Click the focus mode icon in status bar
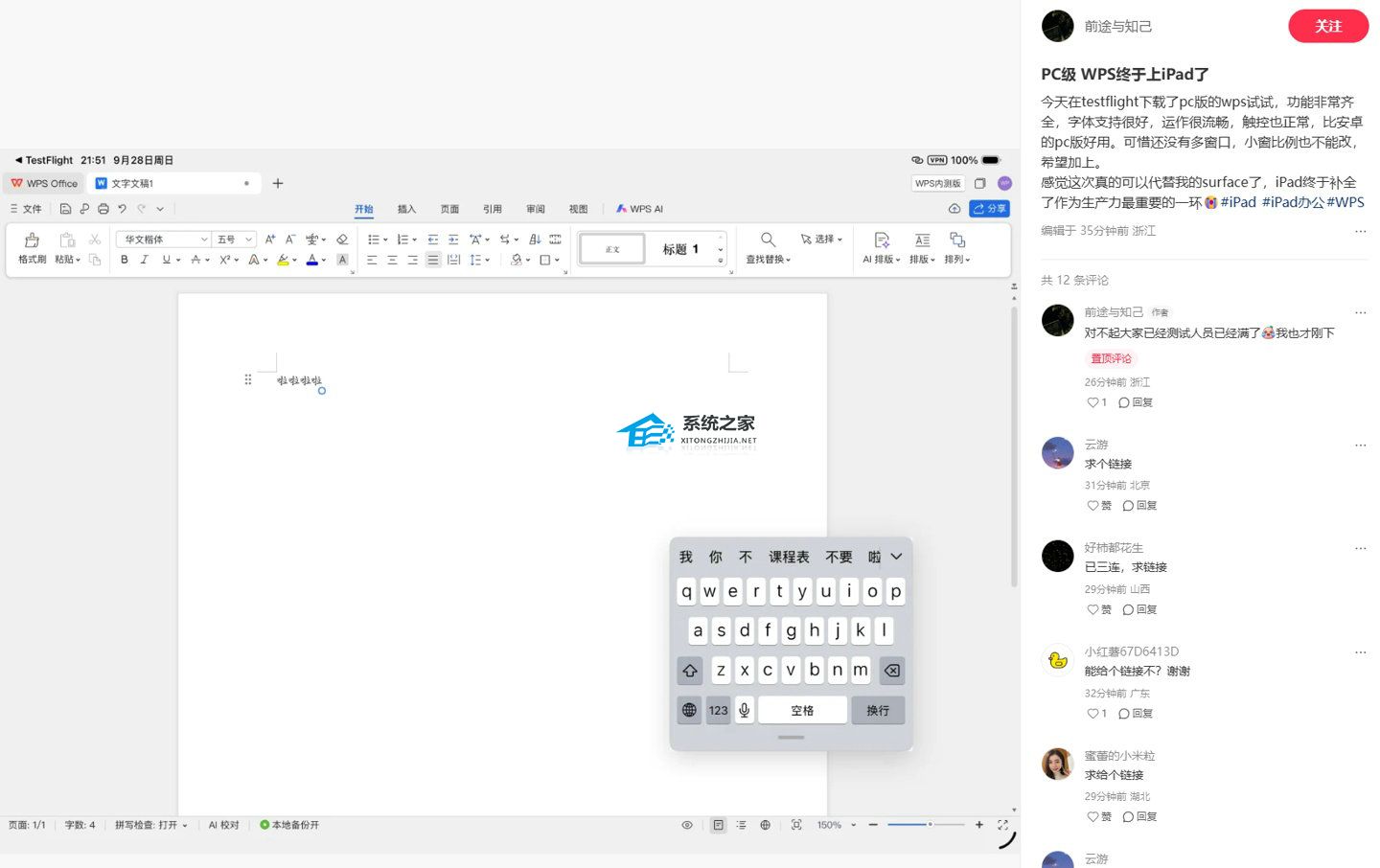 [x=796, y=825]
